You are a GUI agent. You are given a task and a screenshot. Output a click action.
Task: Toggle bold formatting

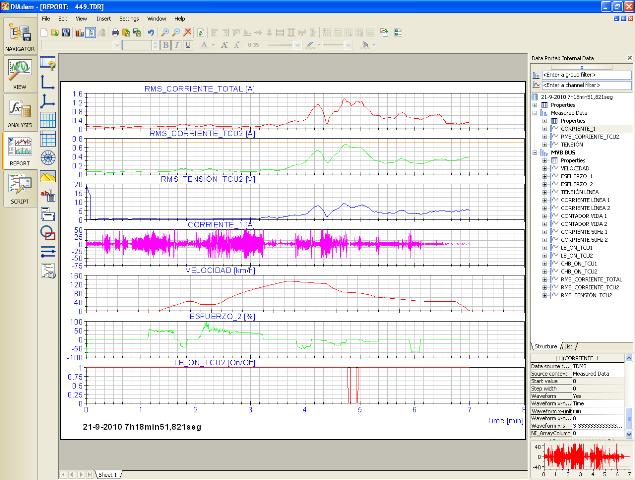(x=166, y=45)
